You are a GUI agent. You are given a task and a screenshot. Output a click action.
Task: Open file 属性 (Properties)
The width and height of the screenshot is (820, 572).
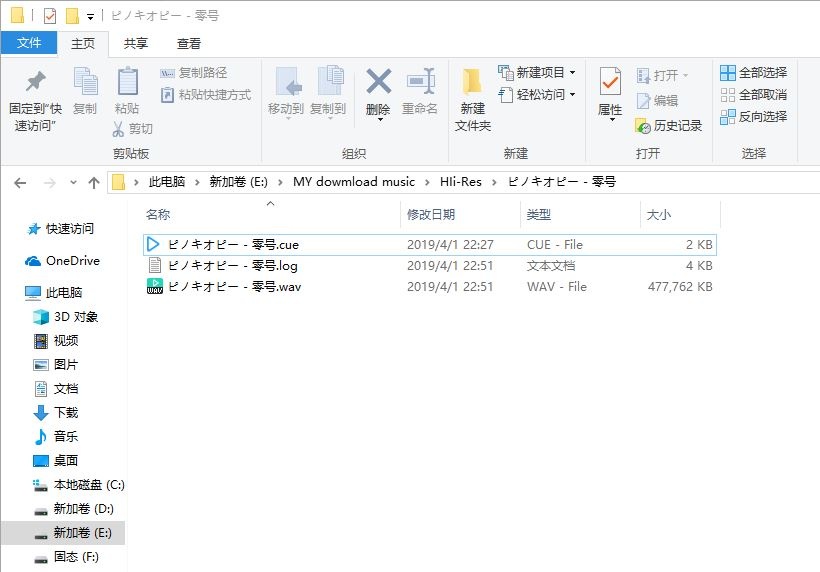[610, 90]
